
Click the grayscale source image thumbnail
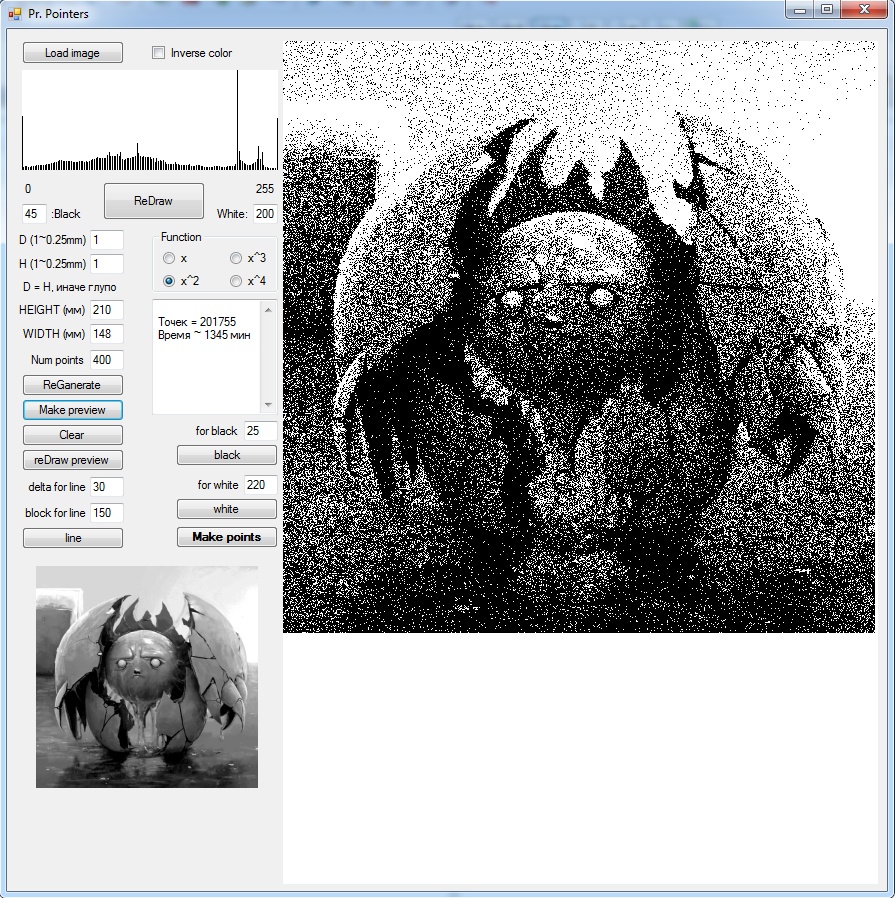147,677
